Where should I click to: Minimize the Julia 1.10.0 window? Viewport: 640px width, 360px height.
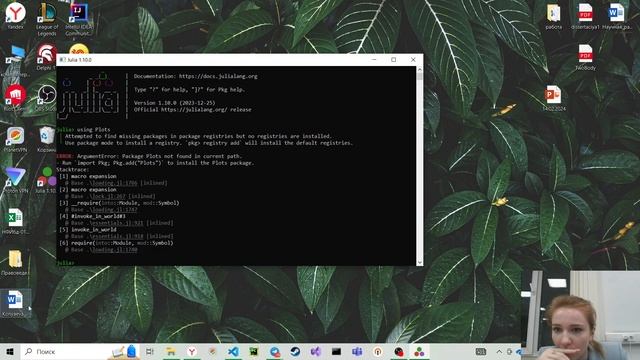point(374,60)
